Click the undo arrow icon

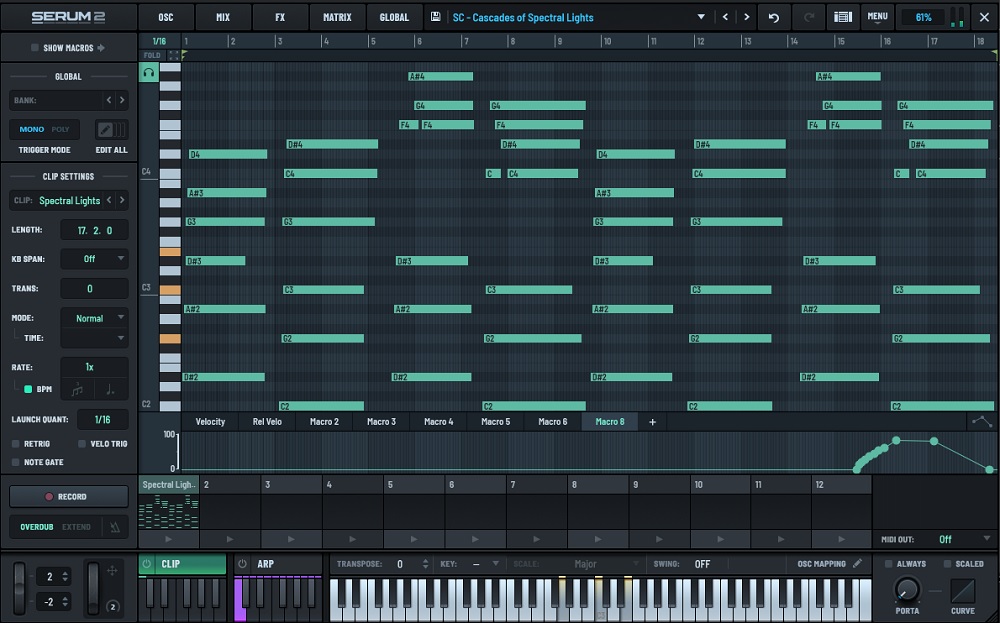(773, 17)
